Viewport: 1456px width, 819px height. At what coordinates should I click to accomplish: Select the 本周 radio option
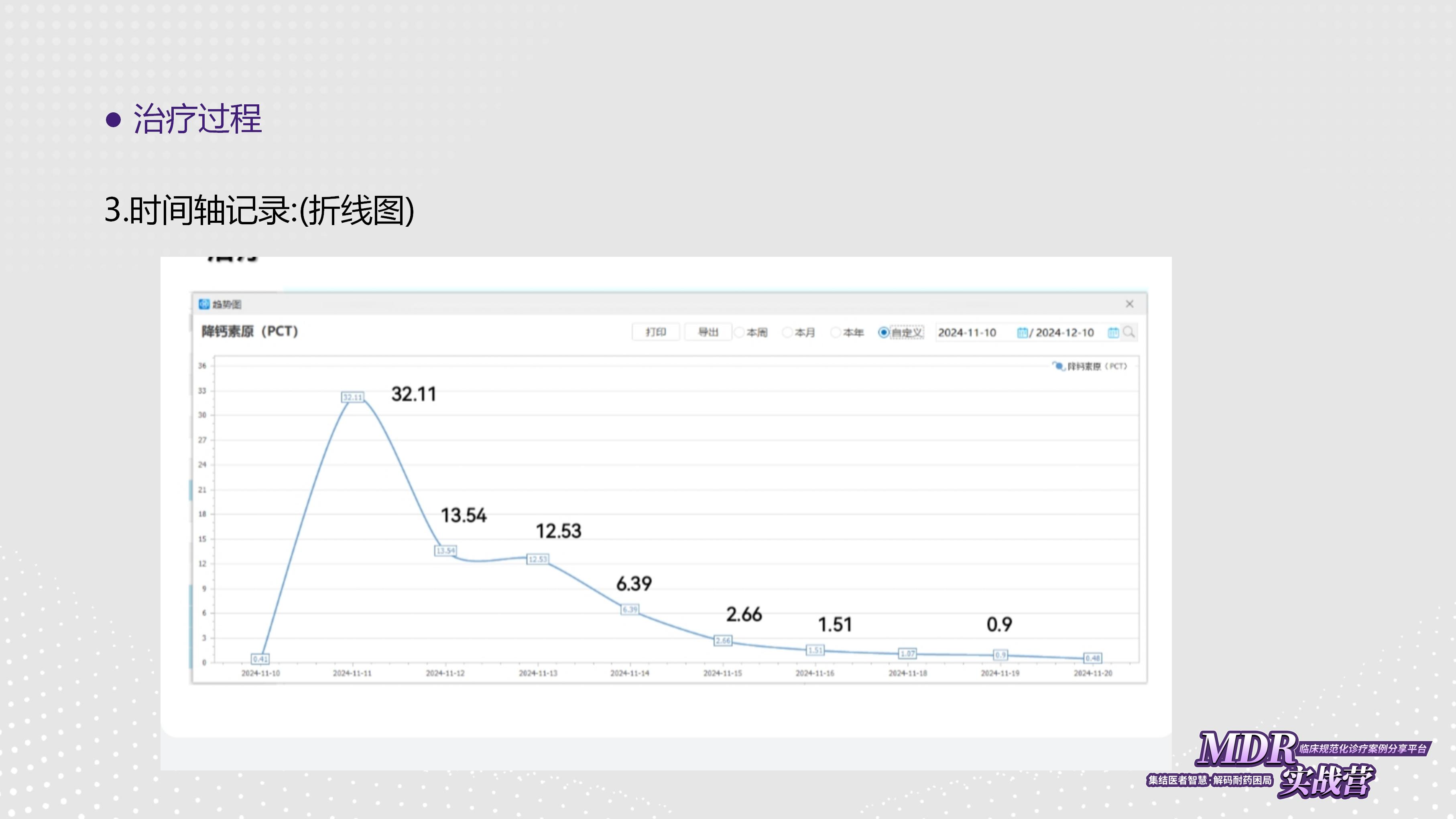coord(739,332)
